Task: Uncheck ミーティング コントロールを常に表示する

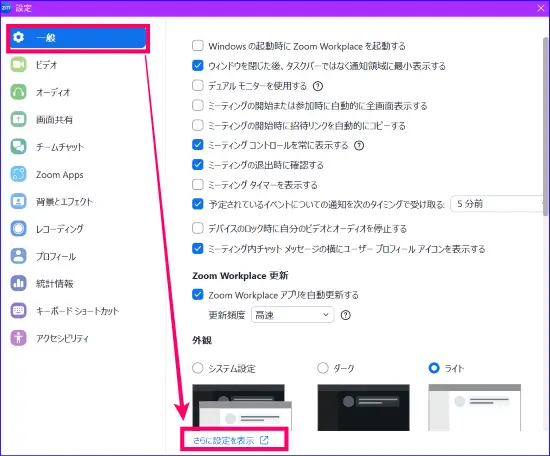Action: tap(198, 145)
